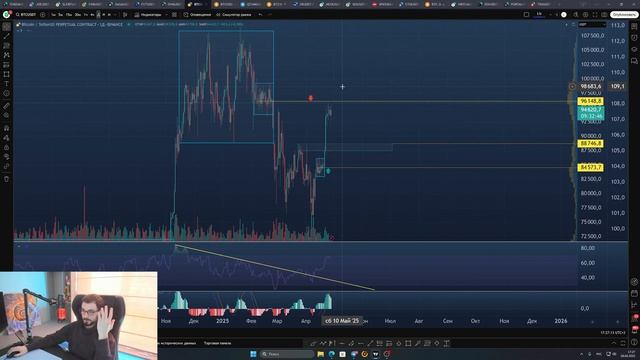Start the Симулятор рынка replay
The height and width of the screenshot is (360, 640).
click(233, 15)
